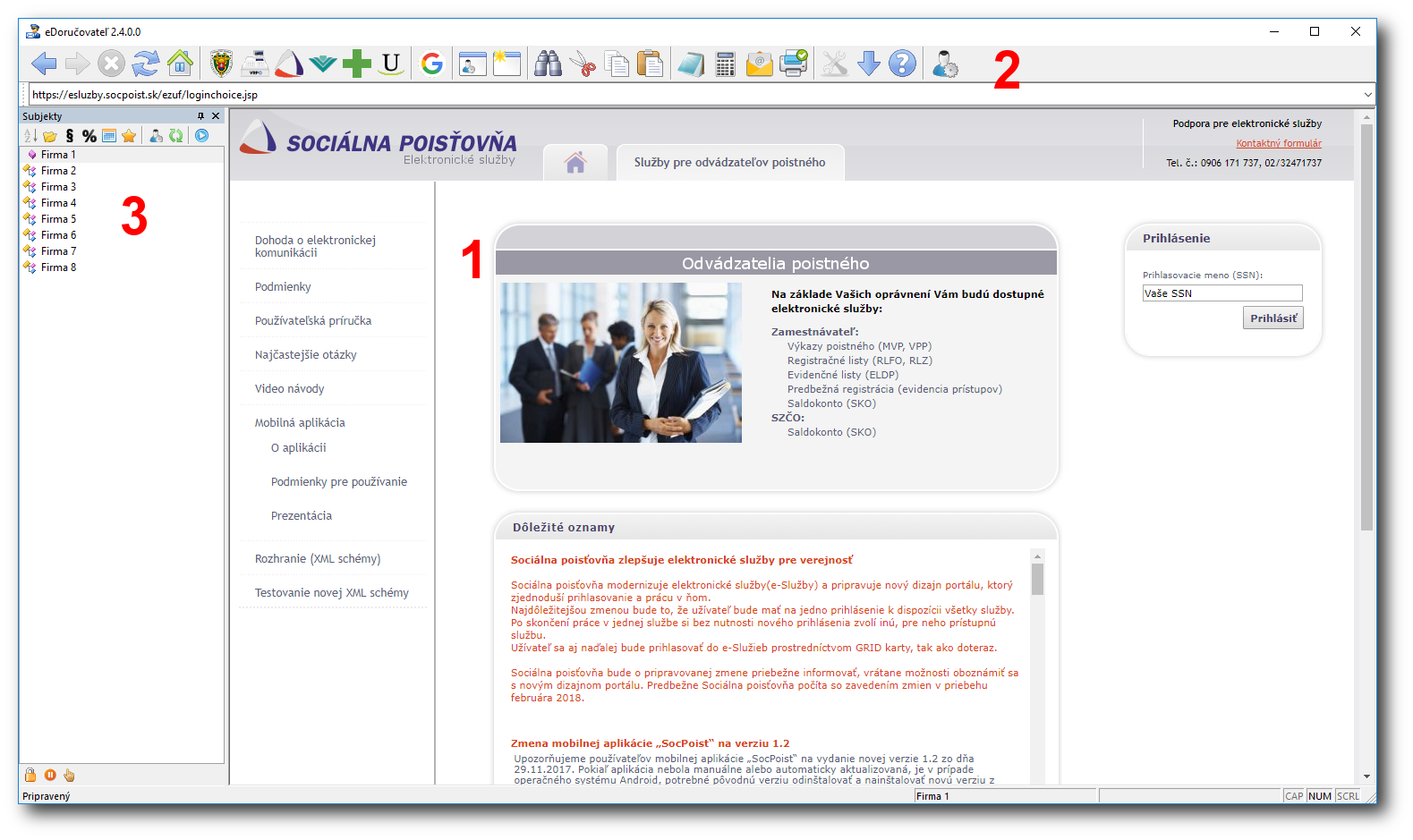Open a new window with the star window icon

(506, 64)
